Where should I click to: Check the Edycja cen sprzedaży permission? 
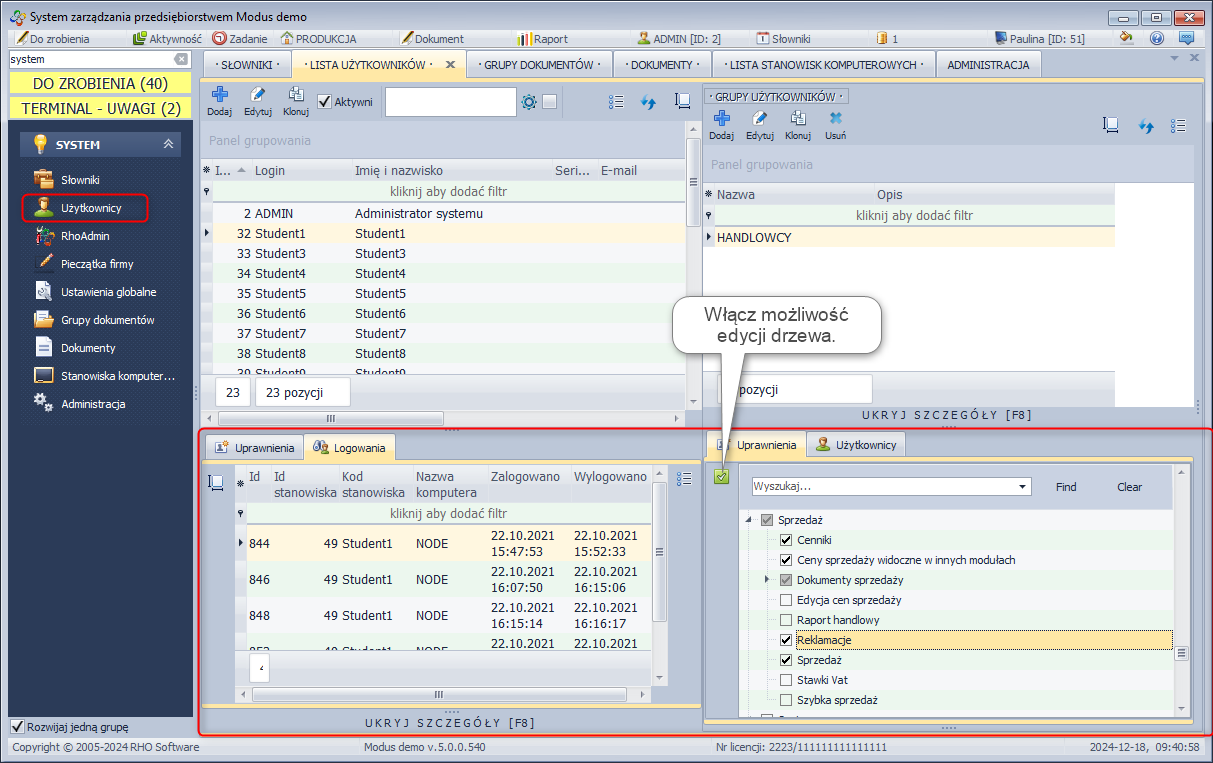pyautogui.click(x=786, y=600)
